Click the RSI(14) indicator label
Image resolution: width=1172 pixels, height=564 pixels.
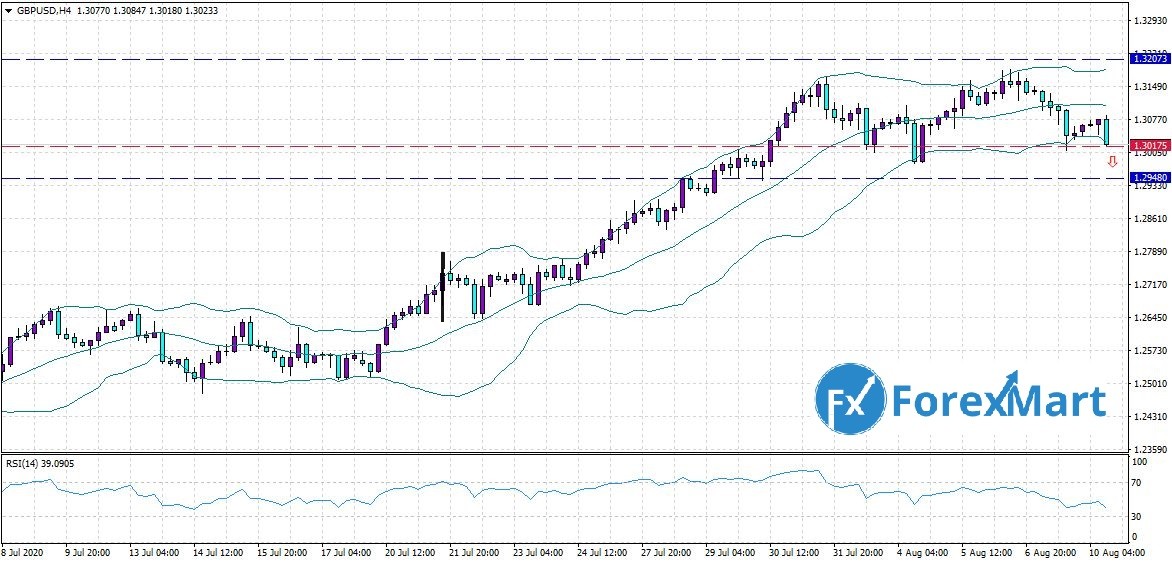[23, 463]
